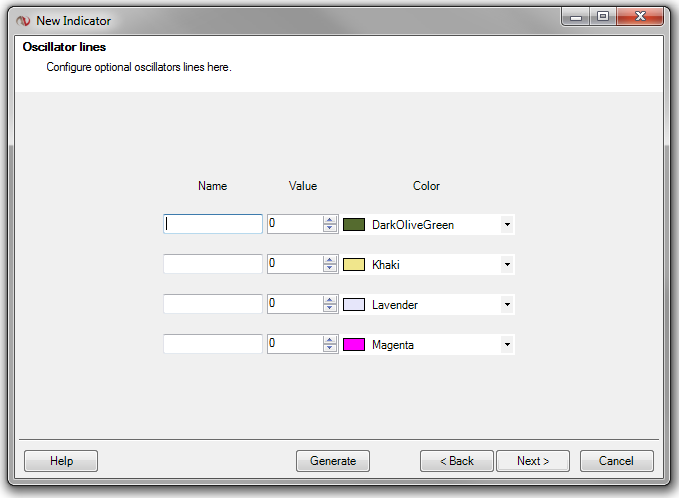
Task: Cancel the New Indicator wizard
Action: [x=617, y=461]
